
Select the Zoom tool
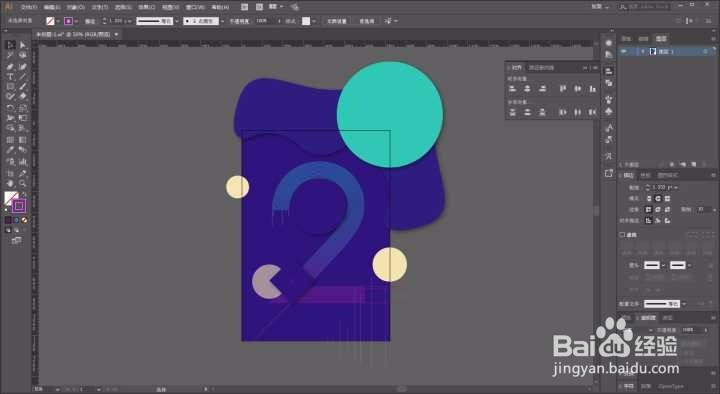pos(22,184)
